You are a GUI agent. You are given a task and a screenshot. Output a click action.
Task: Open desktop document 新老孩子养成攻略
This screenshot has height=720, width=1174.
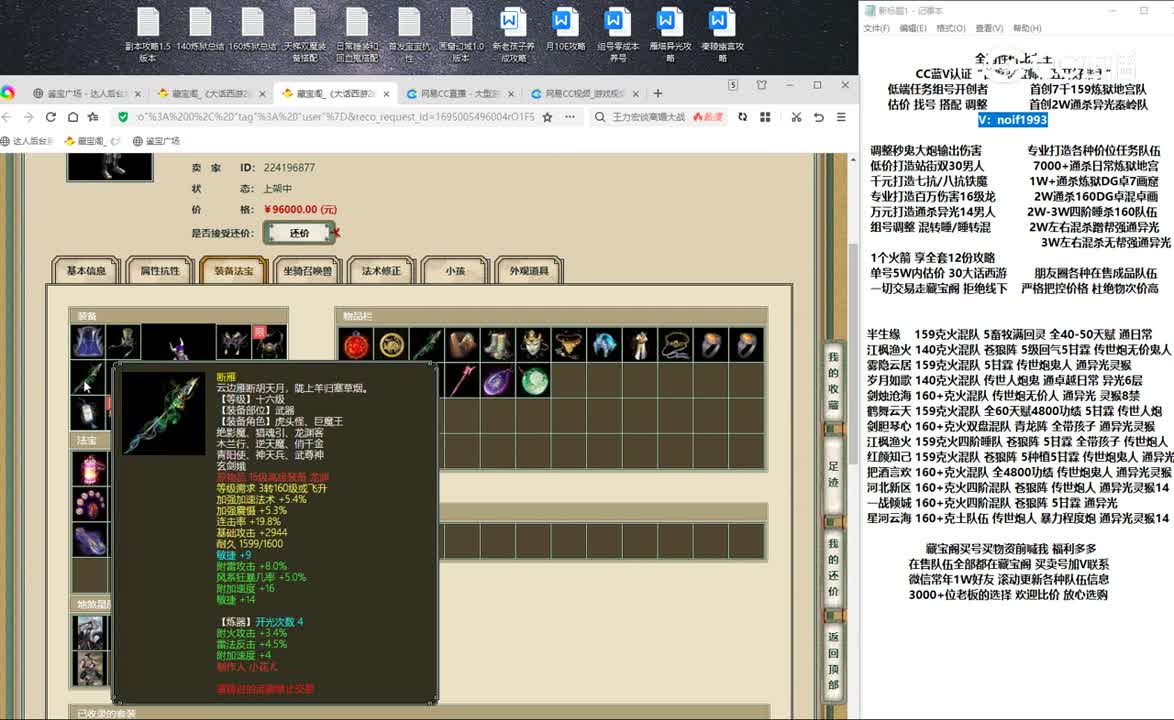514,34
